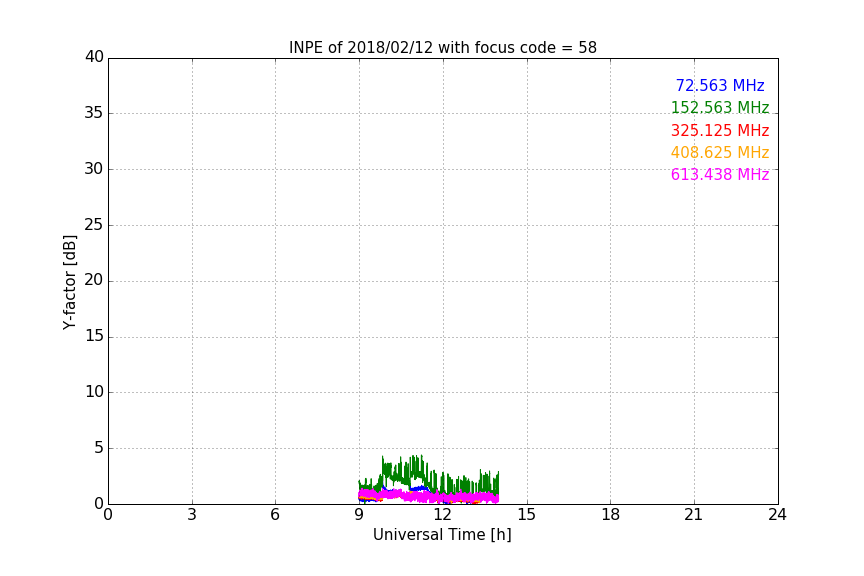The width and height of the screenshot is (864, 576).
Task: Click the x-axis tick label 3
Action: (x=192, y=515)
